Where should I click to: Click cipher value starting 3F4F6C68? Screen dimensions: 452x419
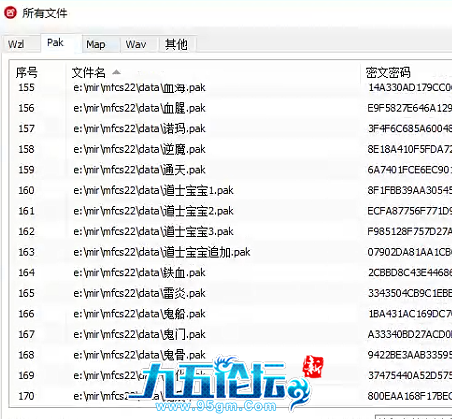tap(410, 129)
